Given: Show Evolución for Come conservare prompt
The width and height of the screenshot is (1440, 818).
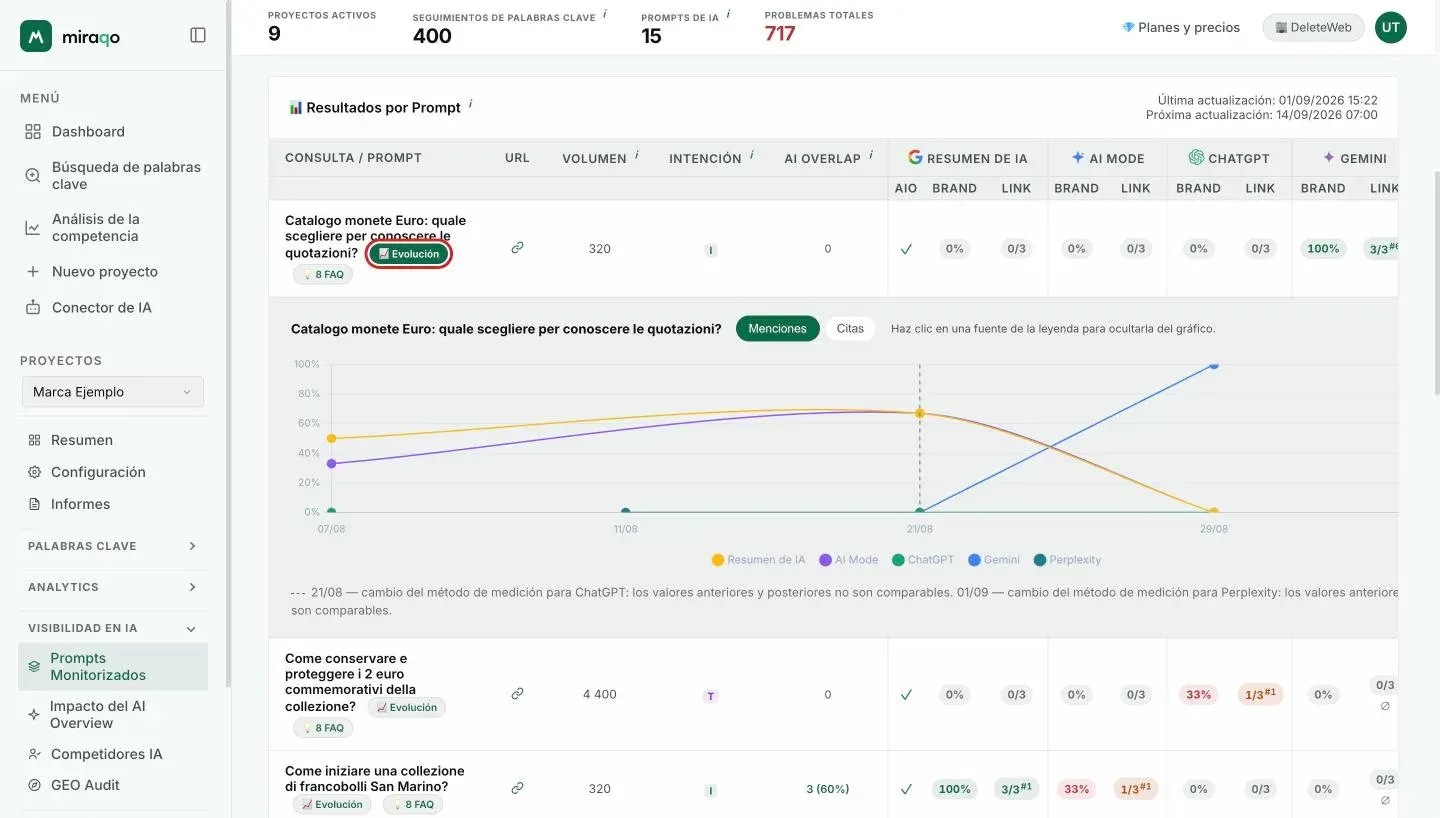Looking at the screenshot, I should [407, 707].
